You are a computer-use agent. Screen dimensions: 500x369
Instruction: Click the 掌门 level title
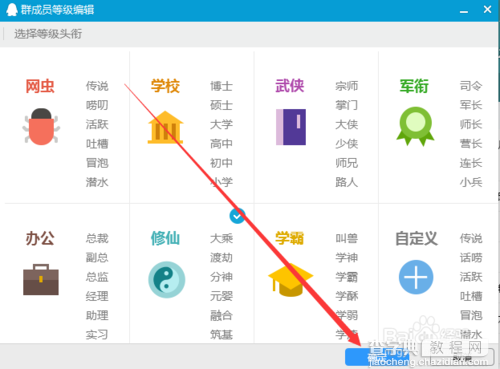347,105
